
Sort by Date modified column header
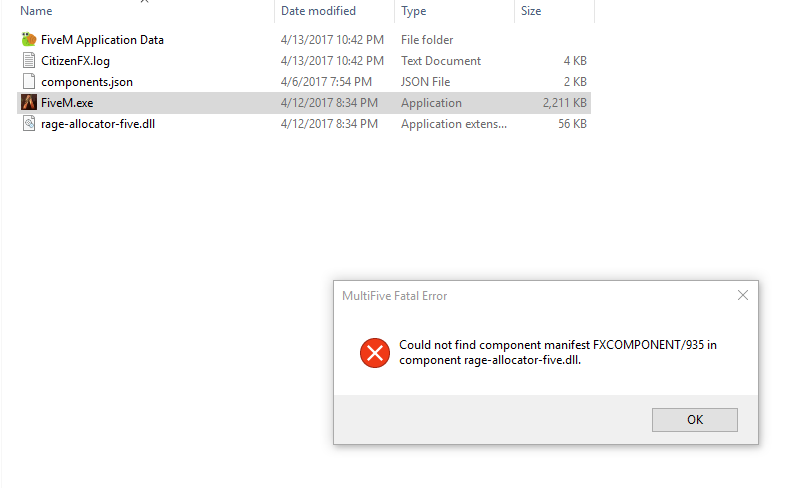pos(318,11)
